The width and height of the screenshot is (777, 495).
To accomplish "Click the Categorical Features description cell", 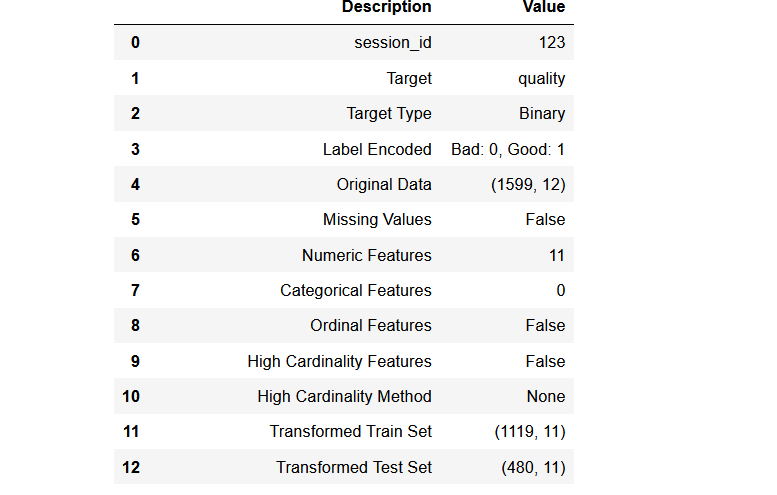I will click(356, 290).
